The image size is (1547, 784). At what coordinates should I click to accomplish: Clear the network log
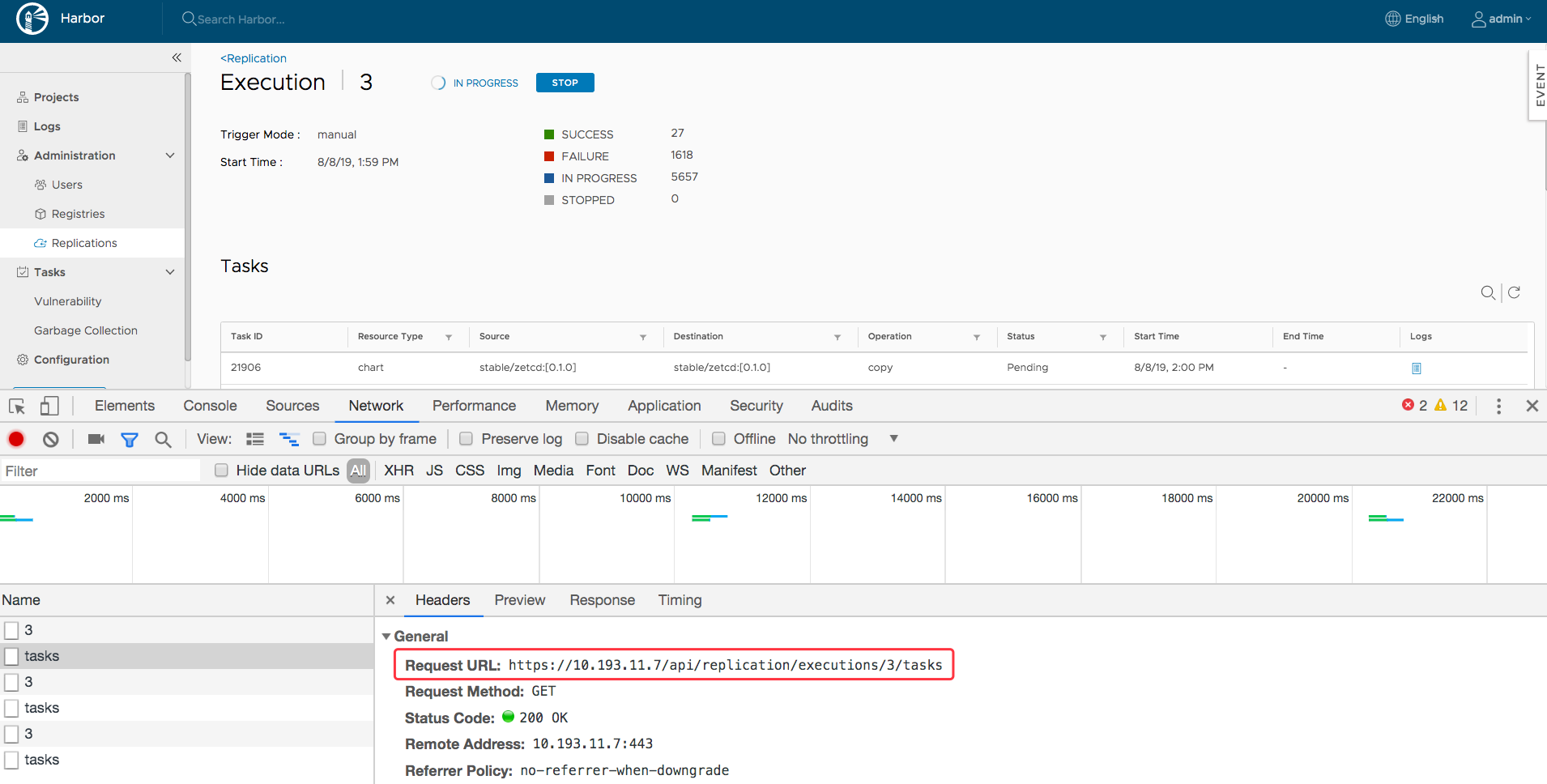(51, 439)
